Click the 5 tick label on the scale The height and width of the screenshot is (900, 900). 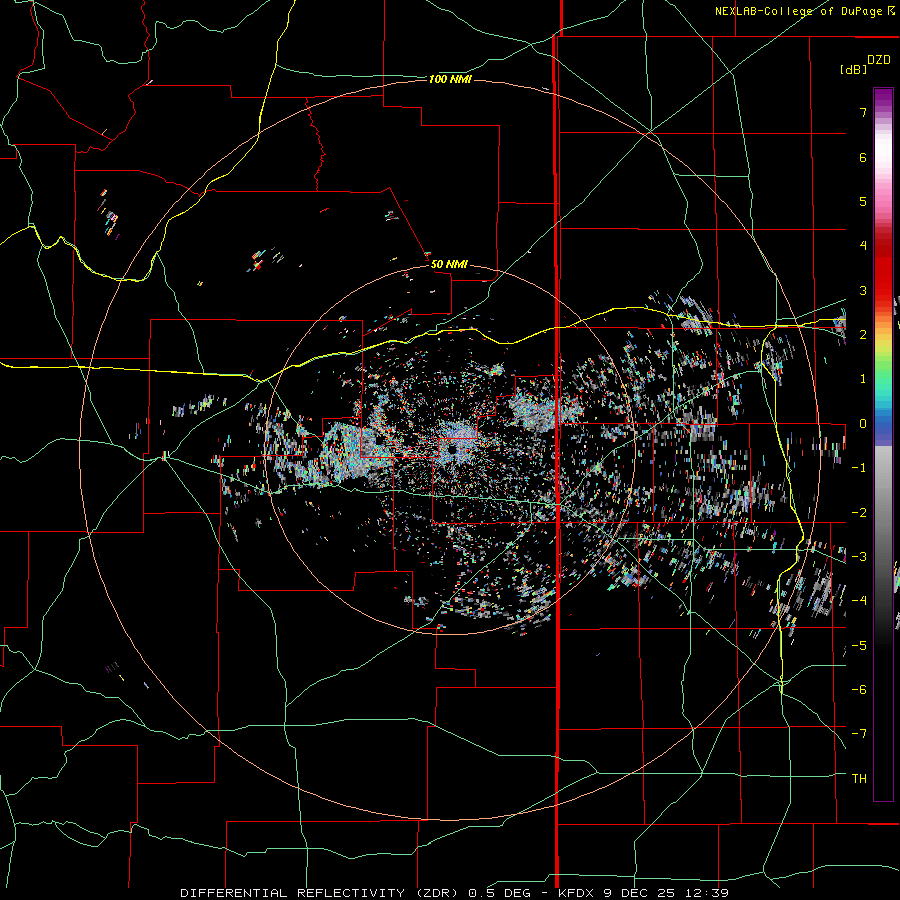[863, 201]
